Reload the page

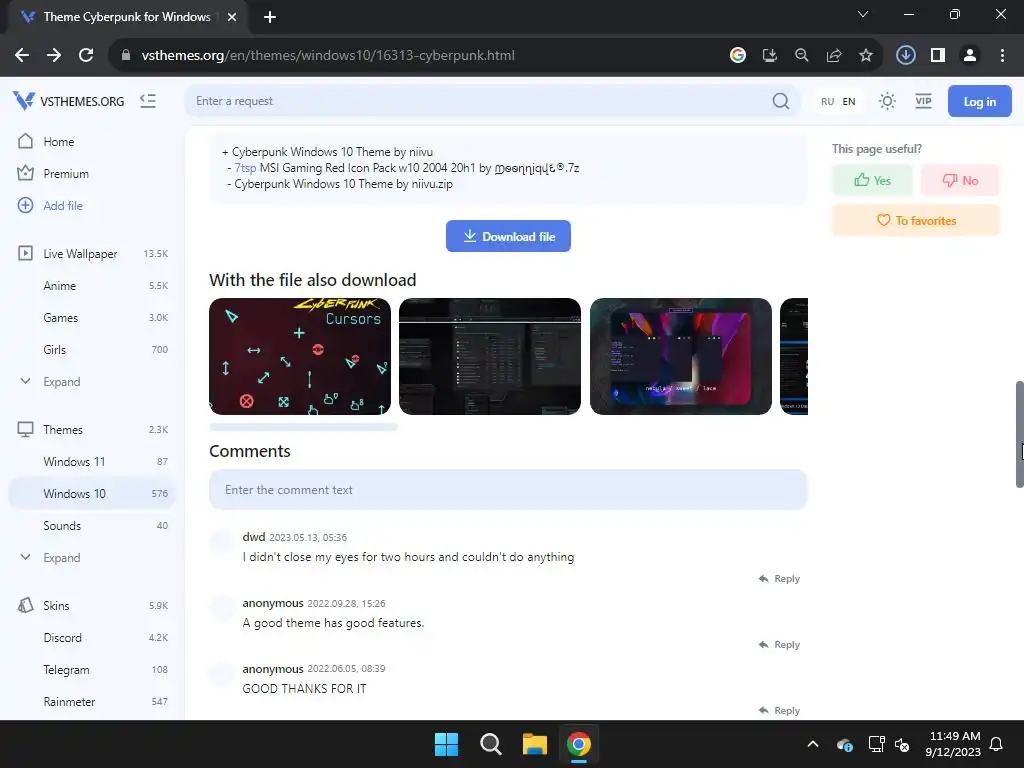(x=86, y=56)
